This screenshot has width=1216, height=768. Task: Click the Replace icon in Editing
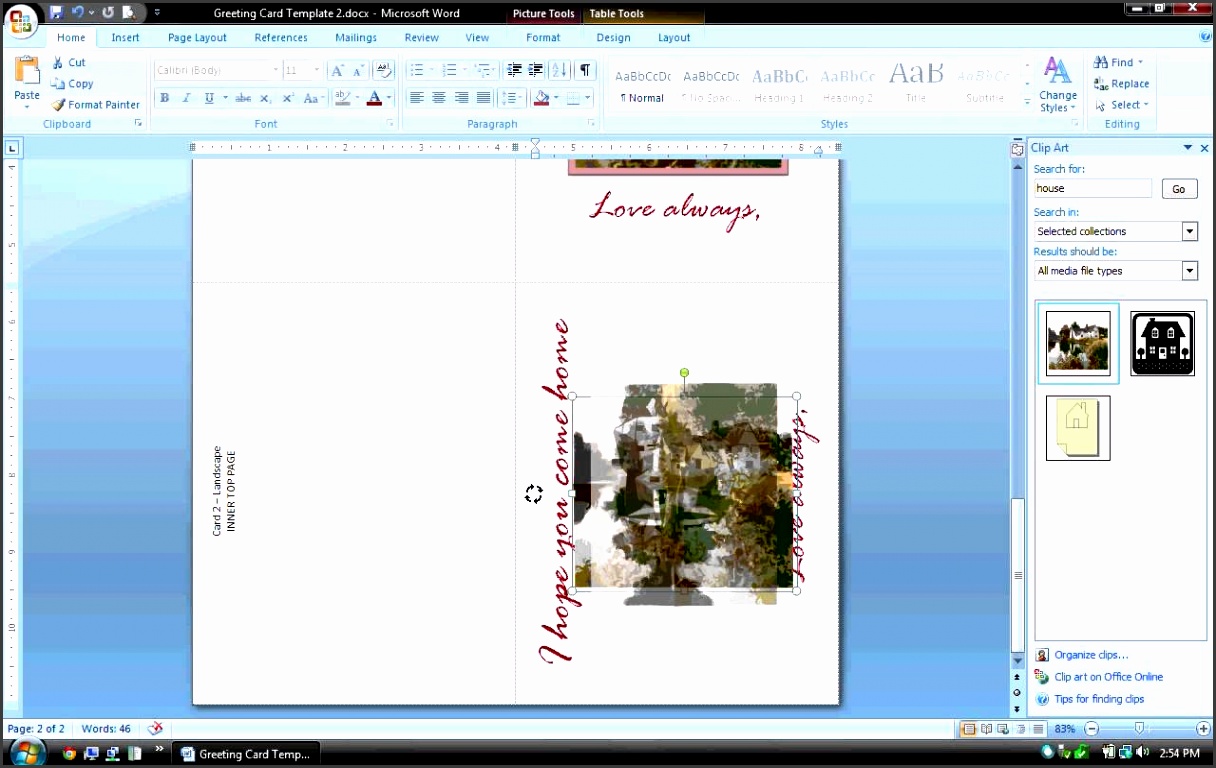[1100, 84]
